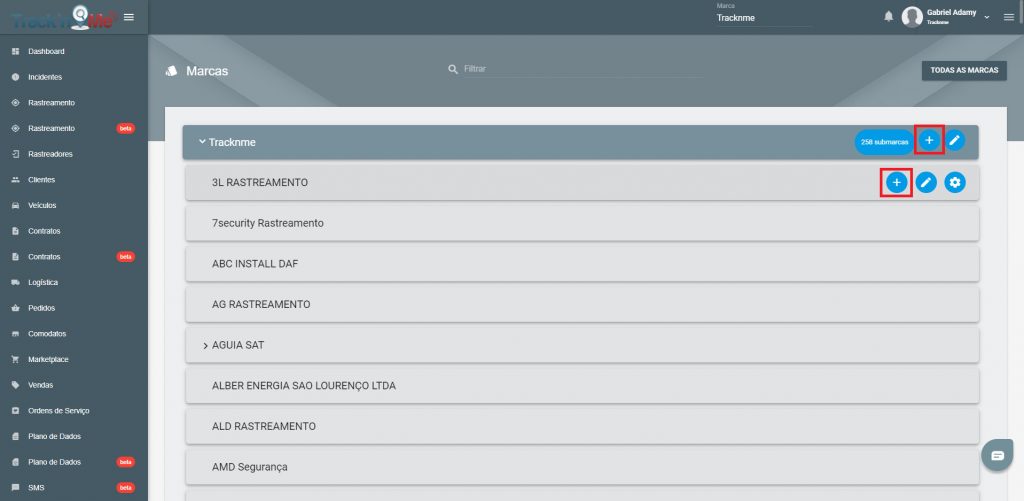This screenshot has height=501, width=1024.
Task: Click the Gabriel Adamy user name
Action: pos(951,12)
